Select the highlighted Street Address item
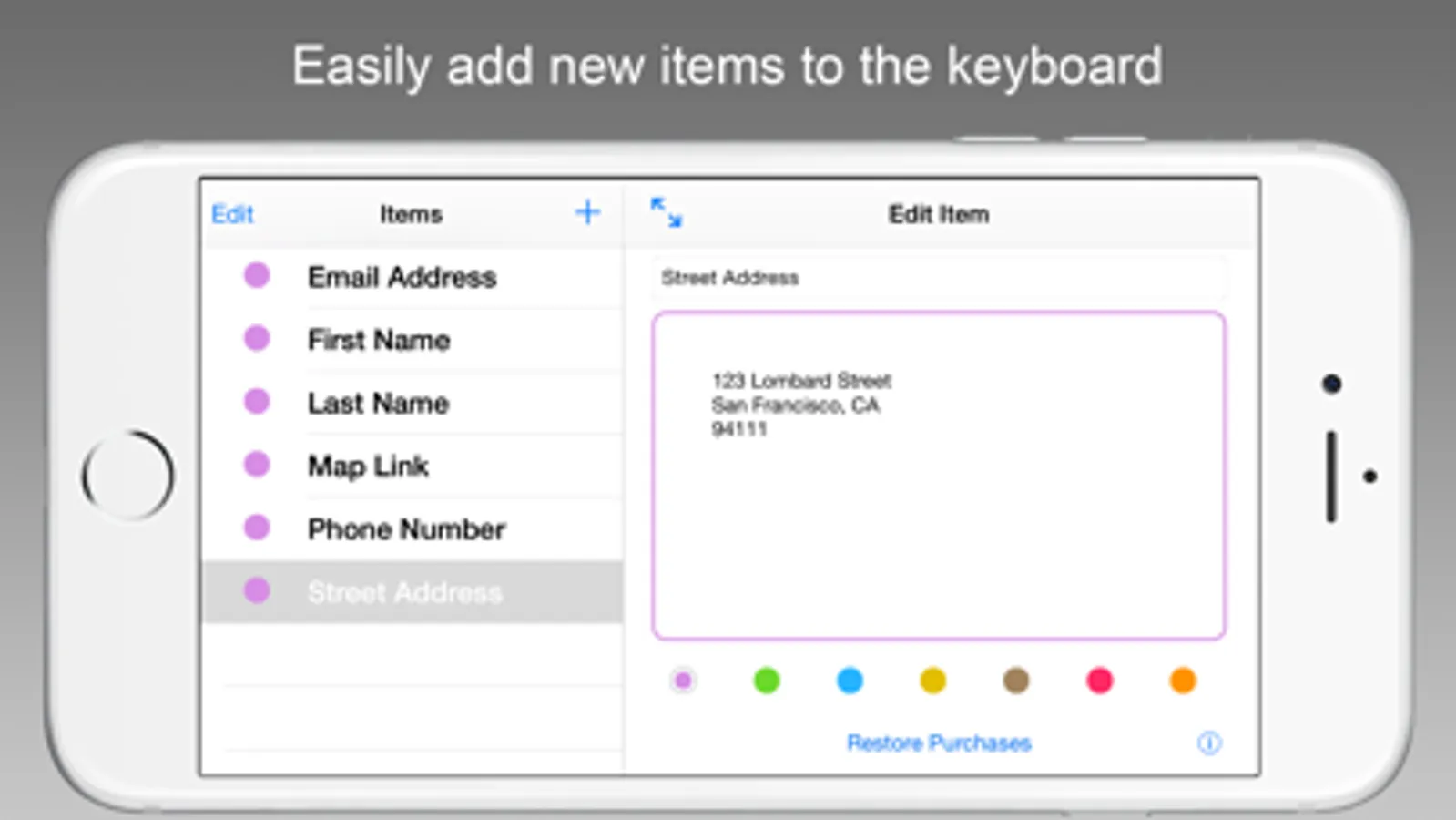Image resolution: width=1456 pixels, height=820 pixels. coord(412,592)
